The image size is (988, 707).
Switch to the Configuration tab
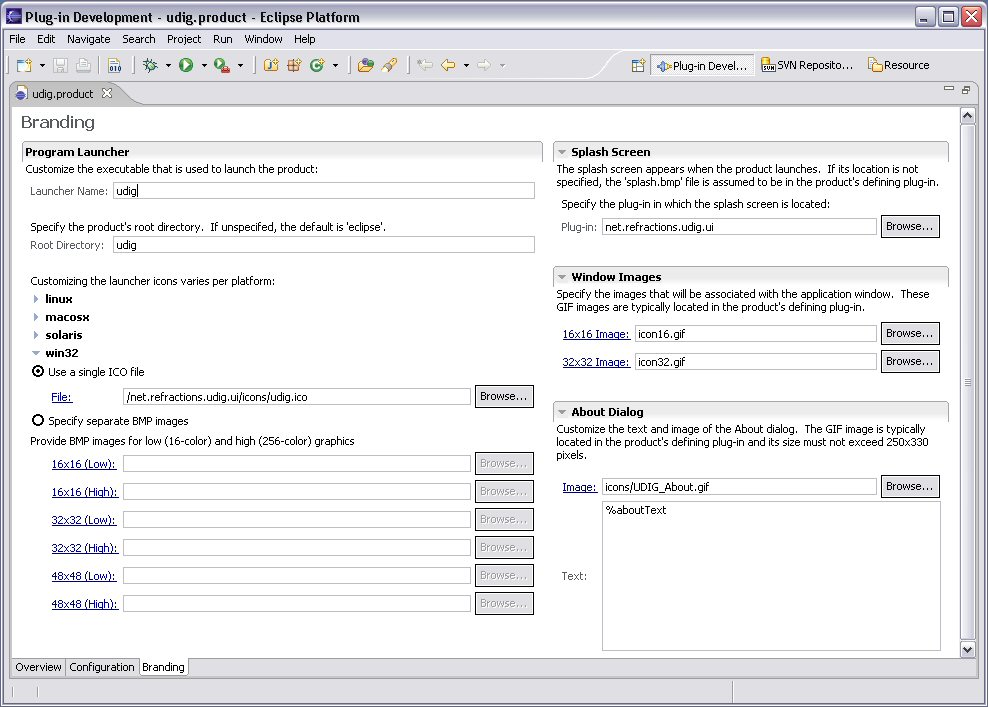click(102, 667)
